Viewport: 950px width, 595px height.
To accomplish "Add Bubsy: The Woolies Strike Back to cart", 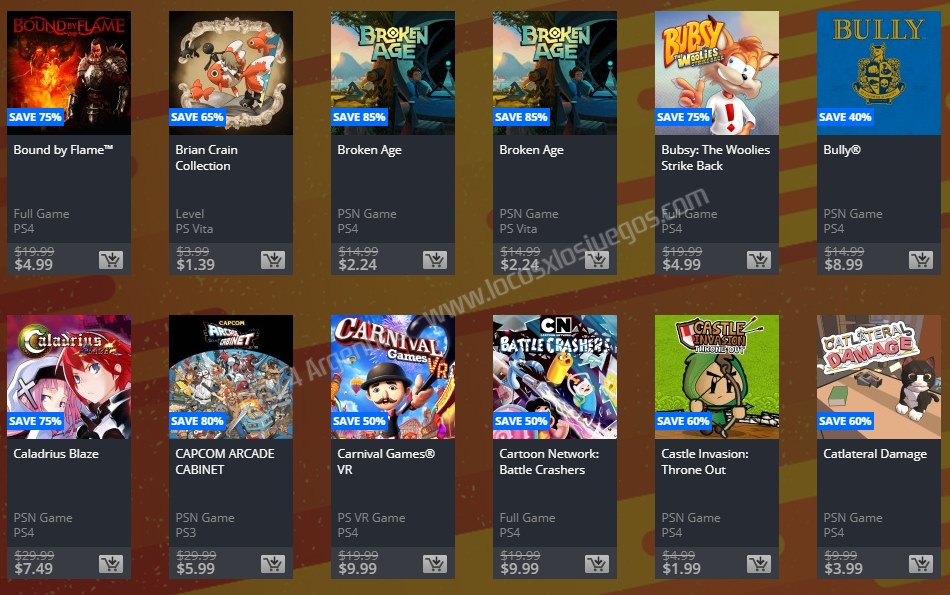I will coord(759,260).
